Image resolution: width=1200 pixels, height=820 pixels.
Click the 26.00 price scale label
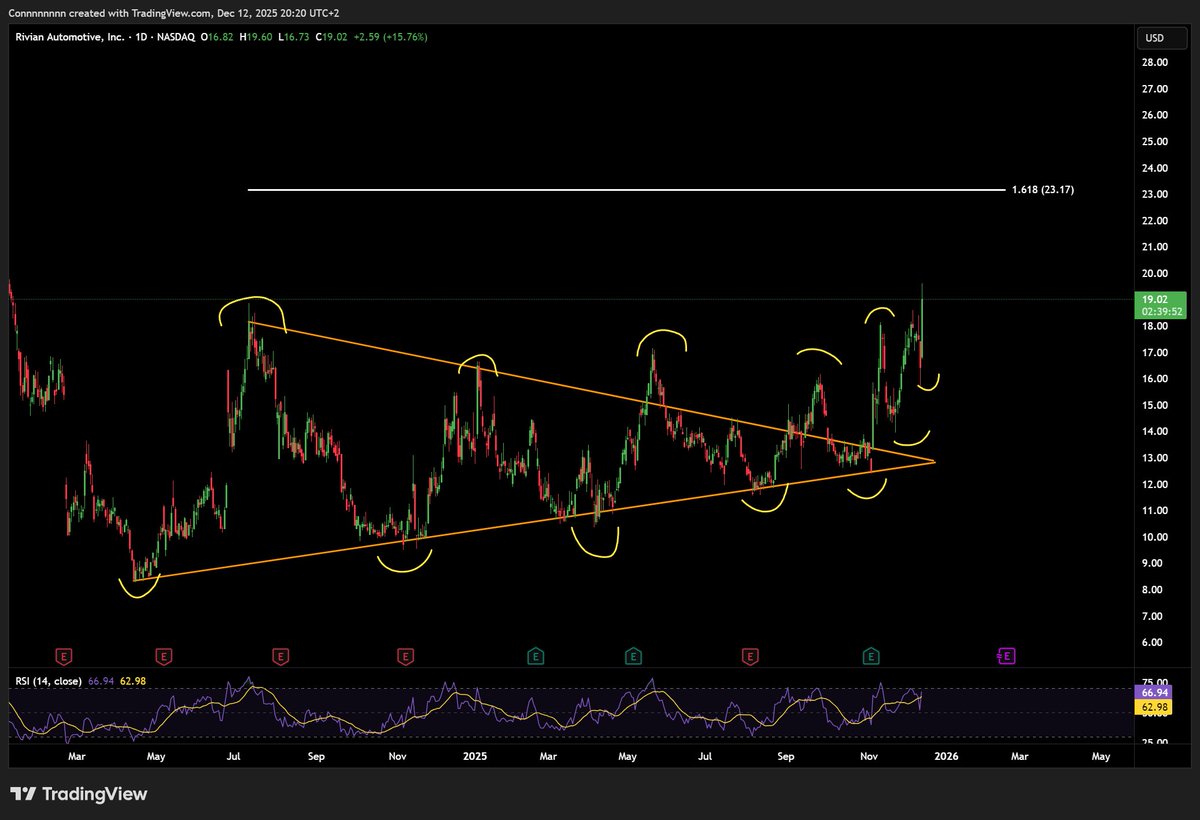click(x=1155, y=115)
